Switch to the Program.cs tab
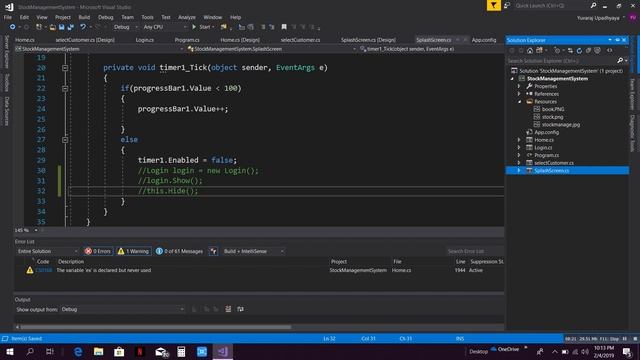This screenshot has width=640, height=360. tap(187, 40)
